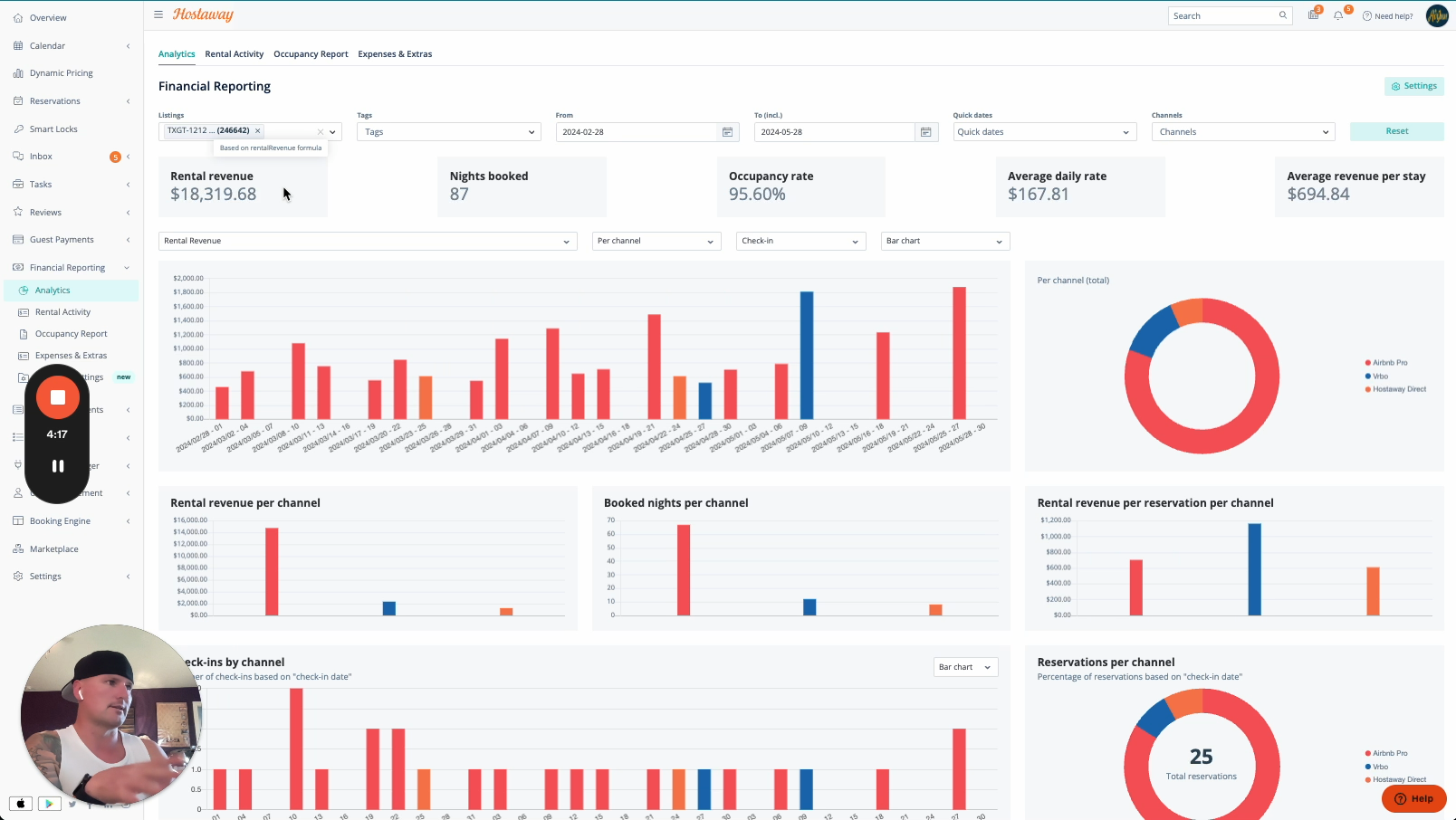This screenshot has width=1456, height=820.
Task: Open the From date calendar picker icon
Action: coord(727,132)
